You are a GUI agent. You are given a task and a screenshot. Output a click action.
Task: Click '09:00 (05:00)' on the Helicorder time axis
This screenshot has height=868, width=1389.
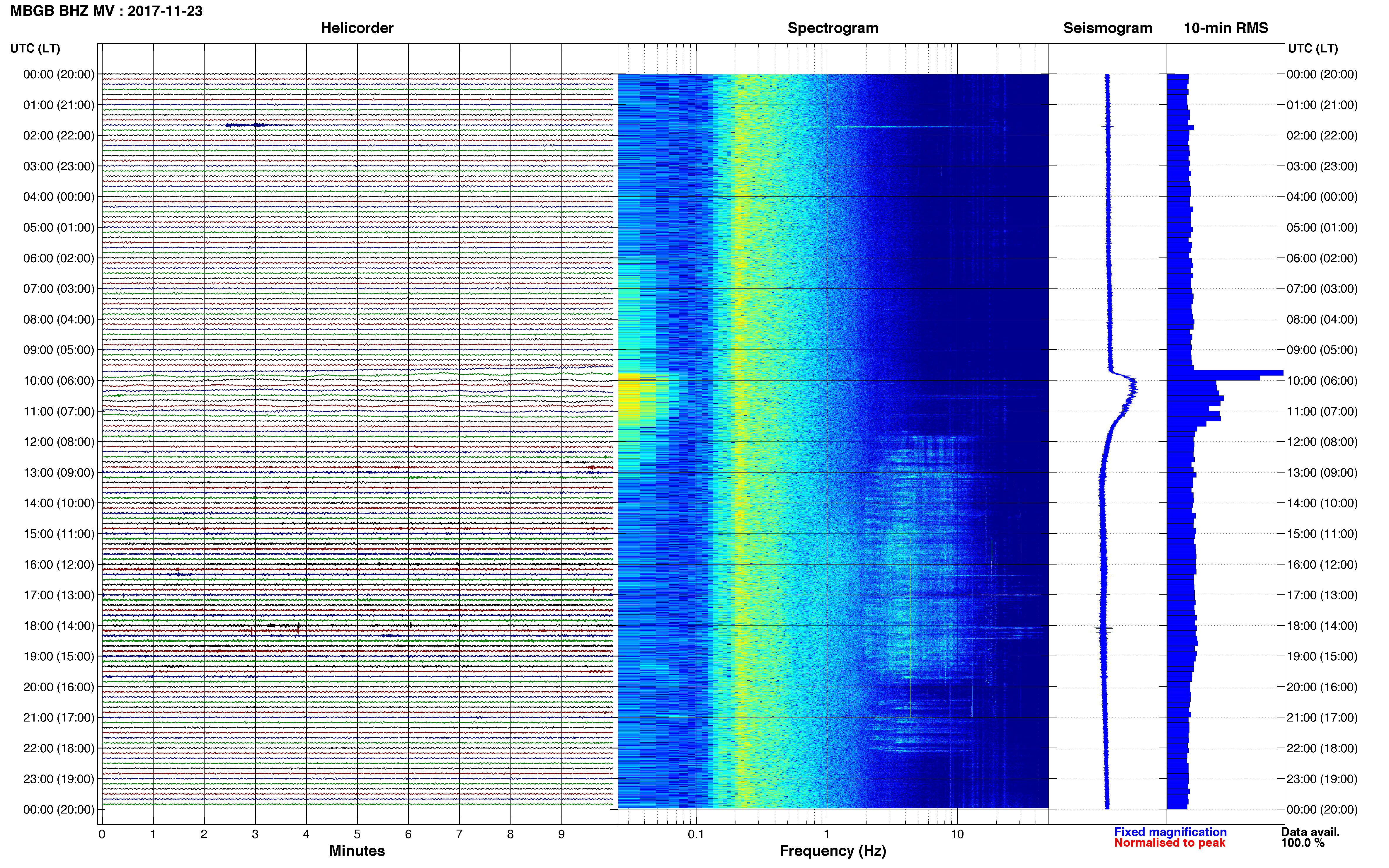point(59,350)
